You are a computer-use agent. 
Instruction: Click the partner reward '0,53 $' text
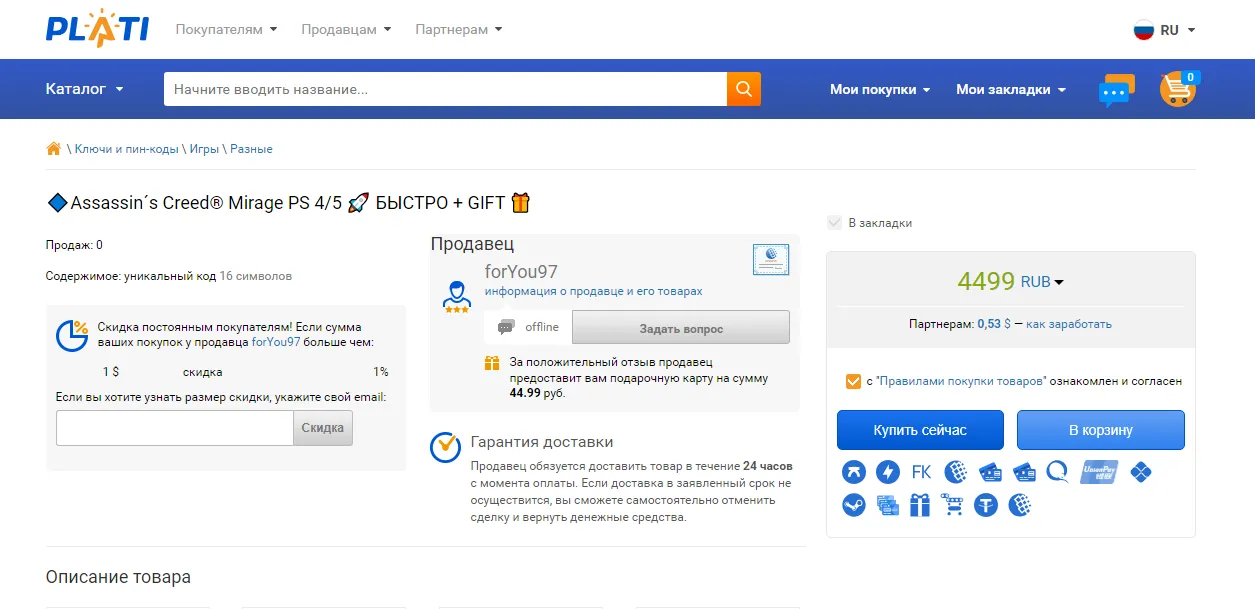coord(994,324)
